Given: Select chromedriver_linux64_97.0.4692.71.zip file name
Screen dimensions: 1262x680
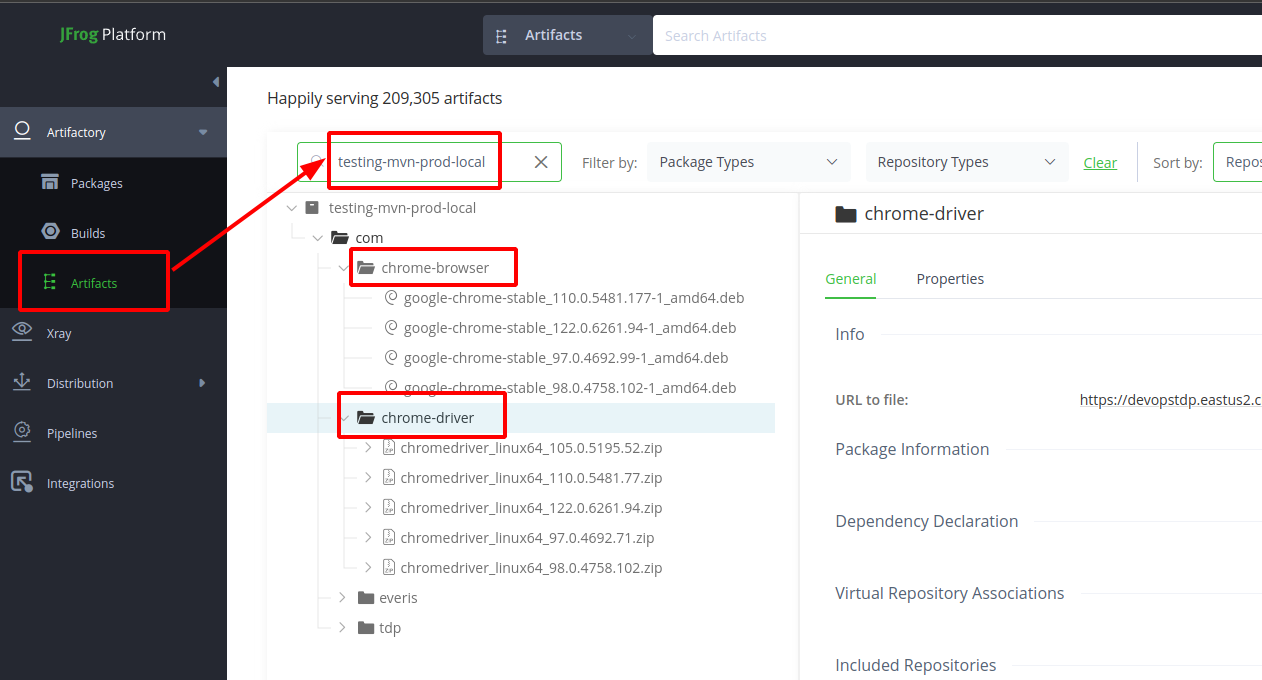Looking at the screenshot, I should 527,538.
